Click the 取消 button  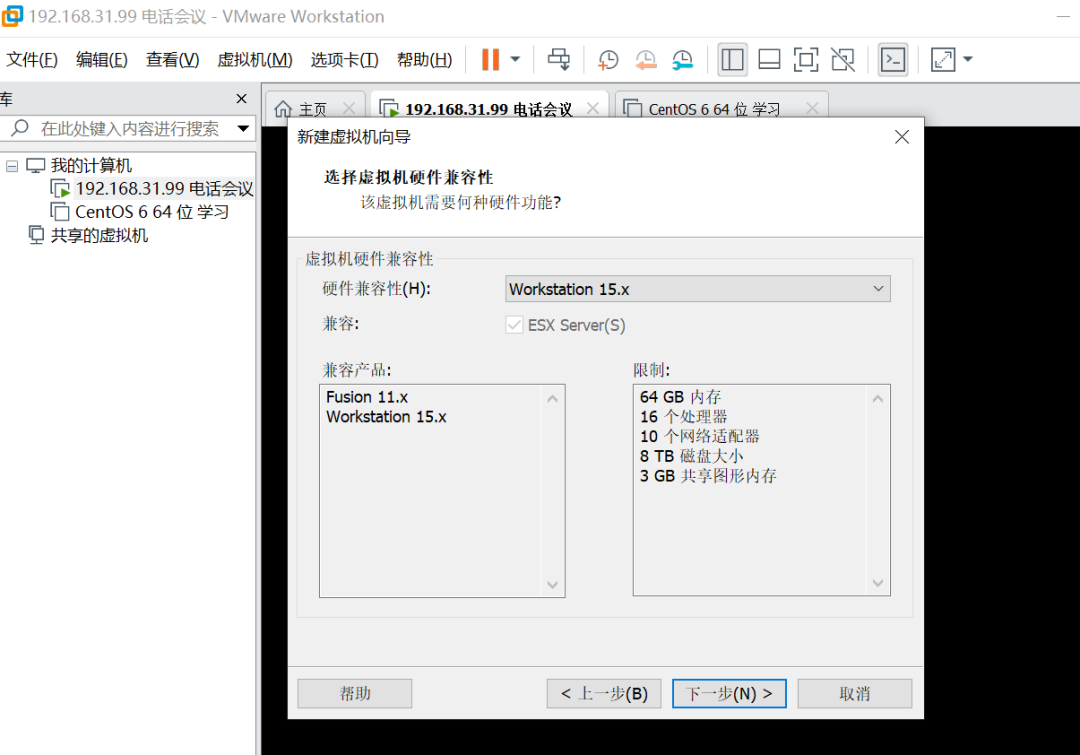[855, 694]
